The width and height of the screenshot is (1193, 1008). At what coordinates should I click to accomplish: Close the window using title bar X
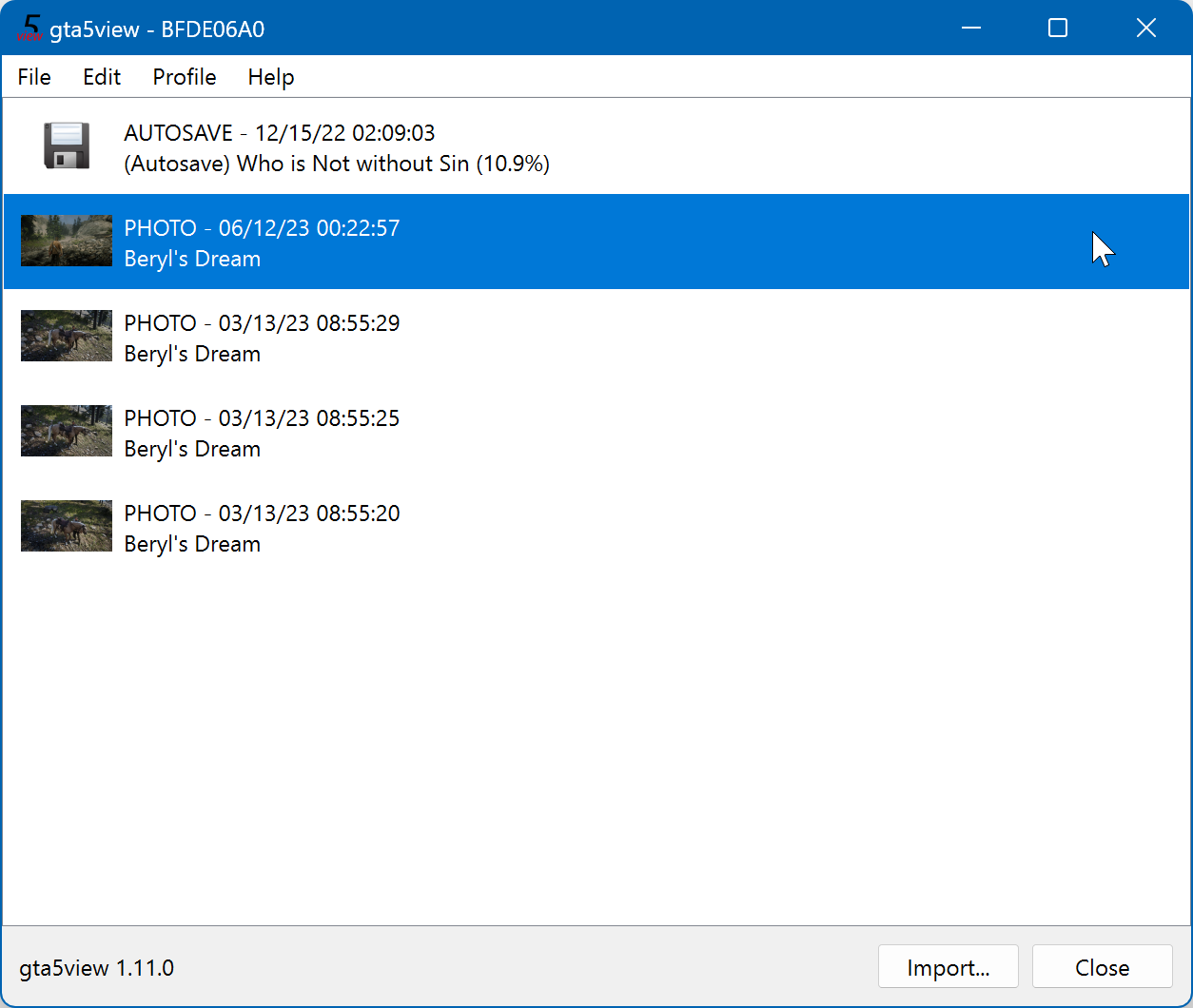(1146, 29)
